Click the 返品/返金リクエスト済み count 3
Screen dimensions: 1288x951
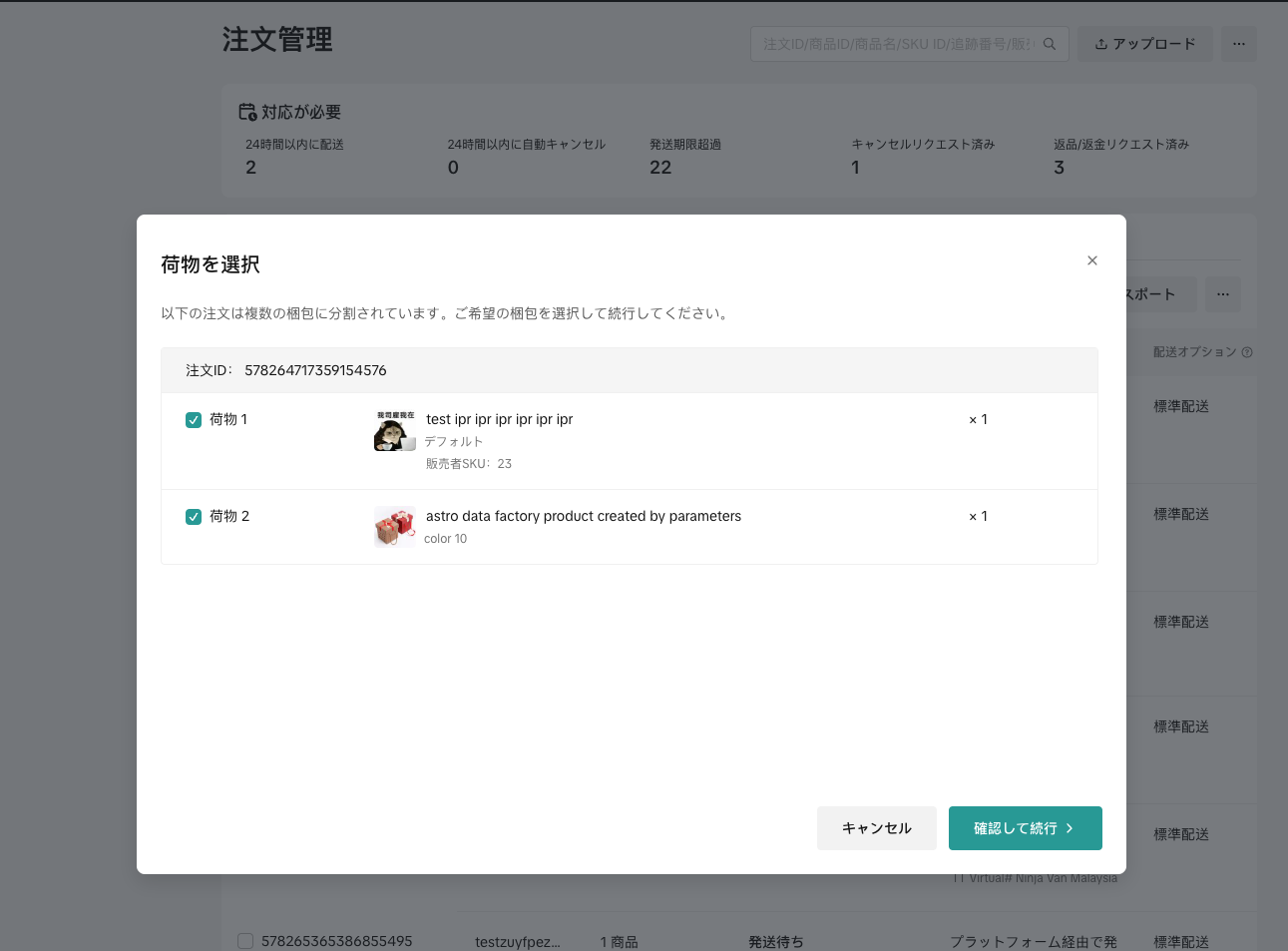pyautogui.click(x=1060, y=168)
